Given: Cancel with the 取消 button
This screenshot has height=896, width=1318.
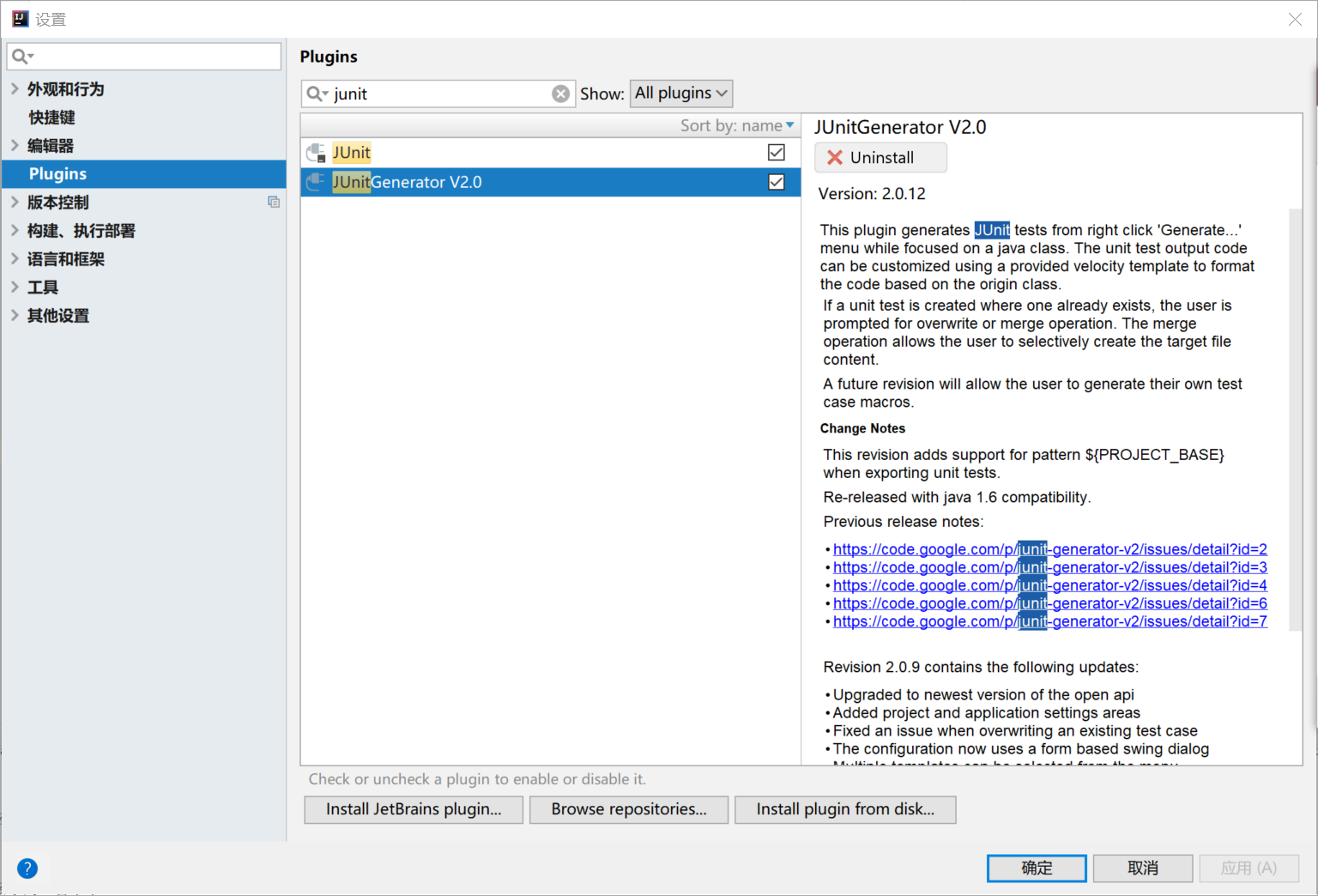Looking at the screenshot, I should pos(1143,868).
